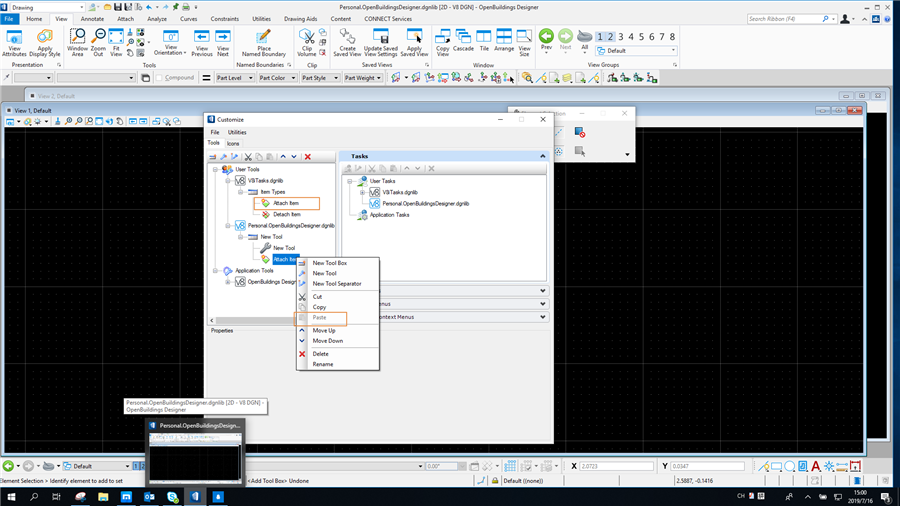Click Create Saved View
The width and height of the screenshot is (900, 506).
347,43
